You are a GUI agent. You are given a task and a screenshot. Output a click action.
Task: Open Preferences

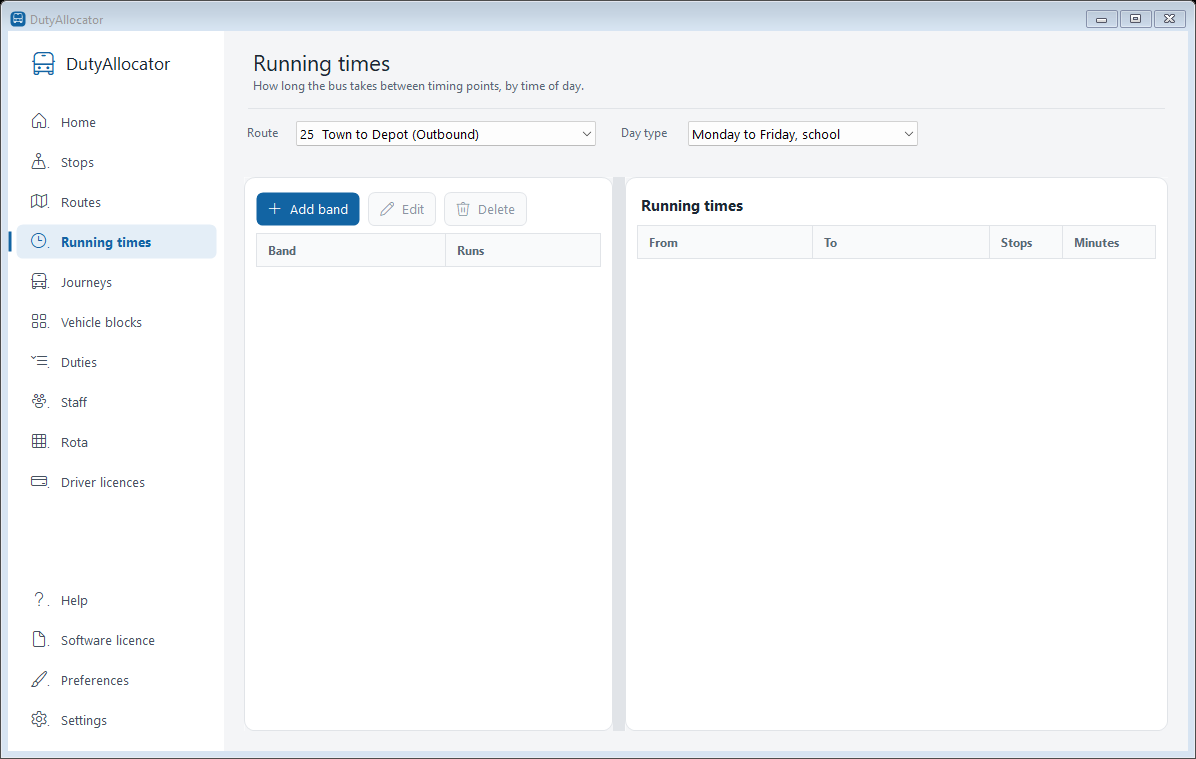click(116, 680)
